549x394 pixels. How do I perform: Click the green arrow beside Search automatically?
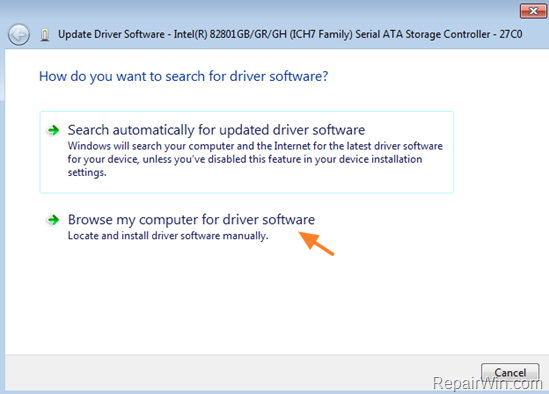pyautogui.click(x=54, y=130)
